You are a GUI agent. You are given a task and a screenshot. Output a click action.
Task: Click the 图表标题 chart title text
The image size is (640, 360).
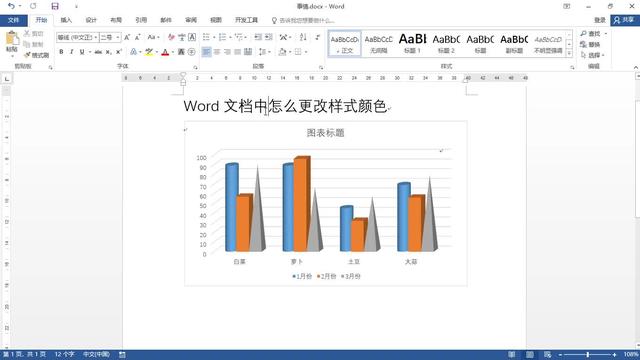(x=325, y=133)
